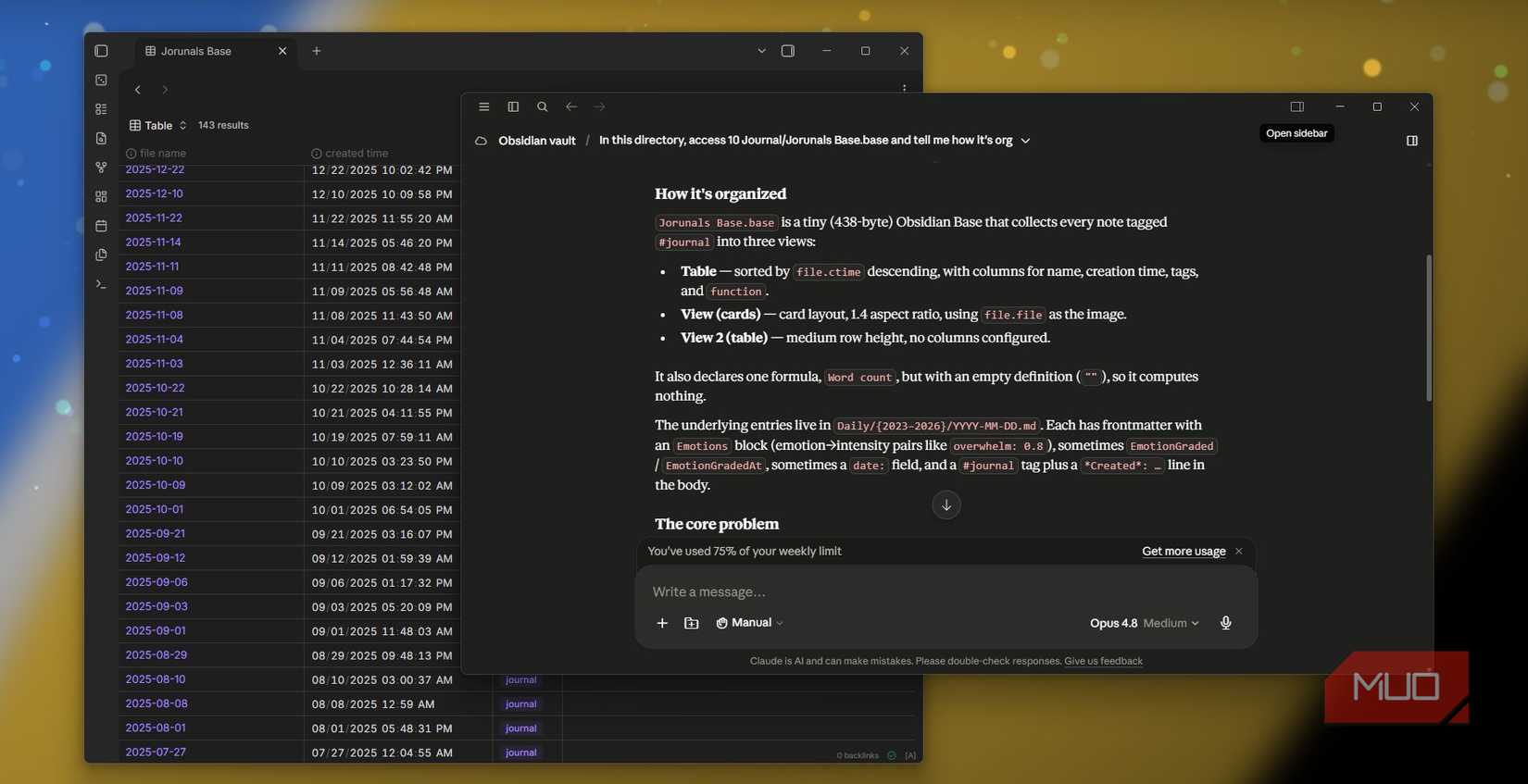
Task: Click 143 results count label
Action: pyautogui.click(x=223, y=125)
